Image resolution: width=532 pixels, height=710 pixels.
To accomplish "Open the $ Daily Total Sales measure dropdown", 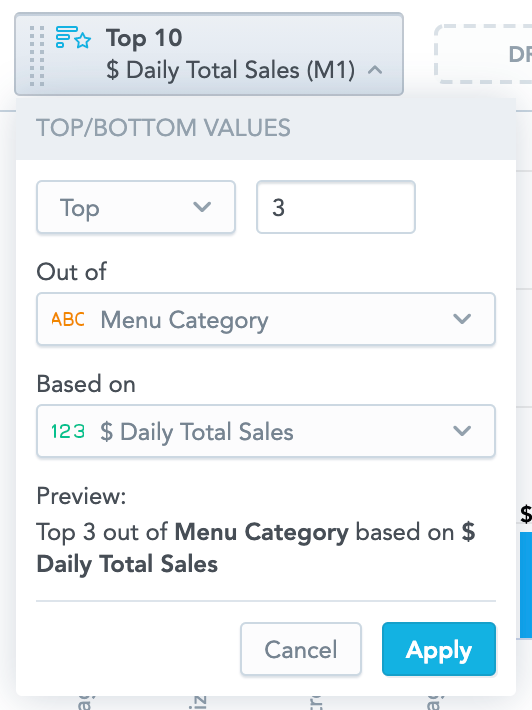I will [x=266, y=431].
